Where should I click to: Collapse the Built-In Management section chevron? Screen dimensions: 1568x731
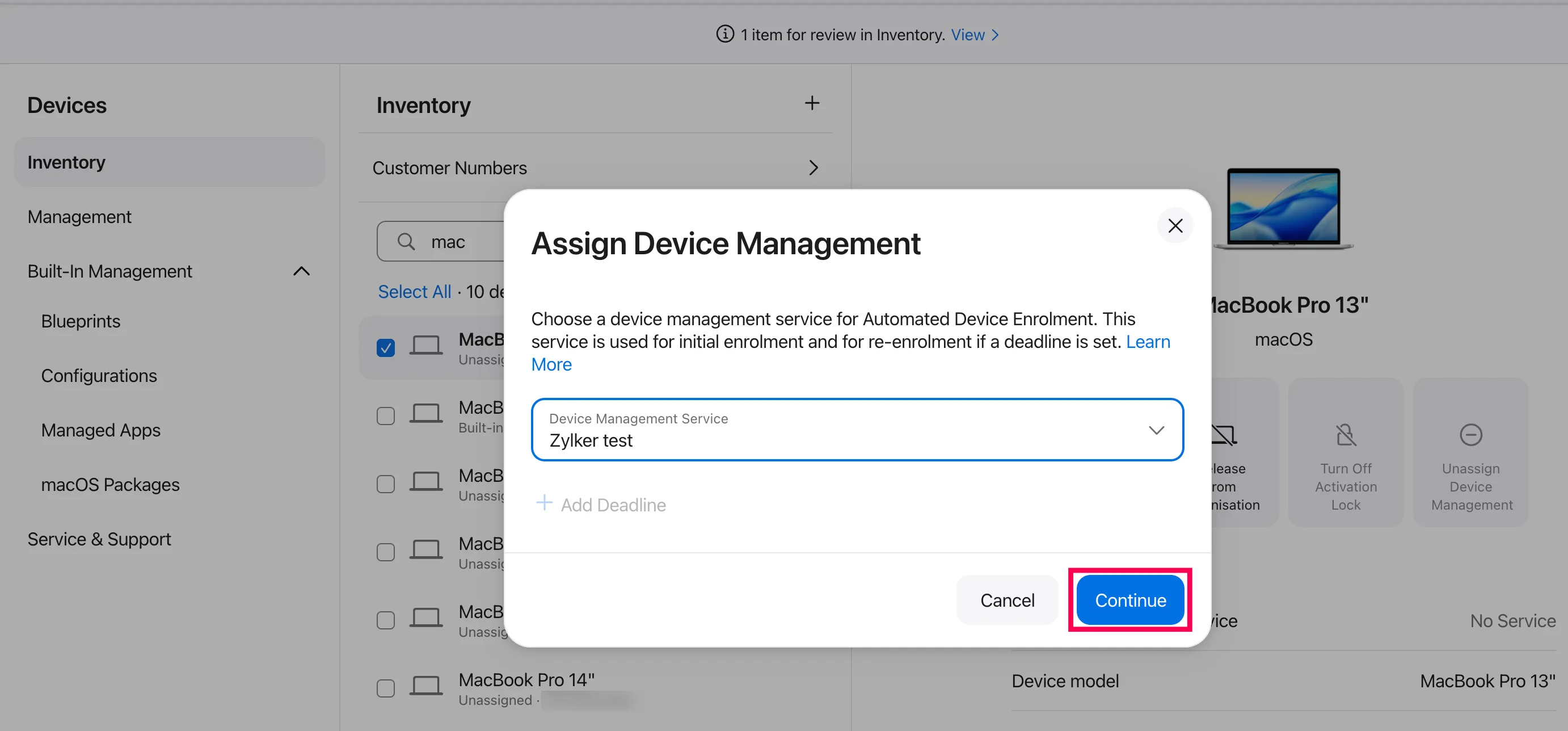tap(301, 271)
